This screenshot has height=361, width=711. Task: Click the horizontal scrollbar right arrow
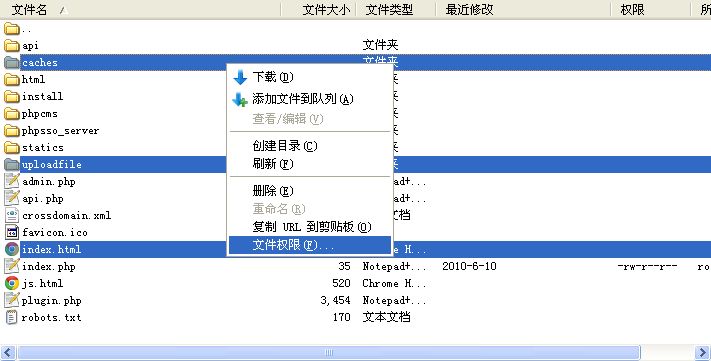pyautogui.click(x=702, y=352)
